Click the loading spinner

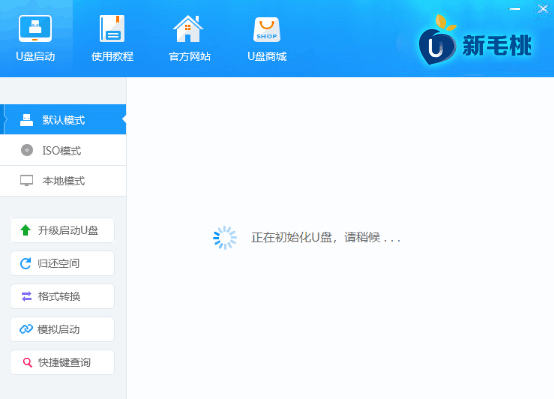click(225, 238)
